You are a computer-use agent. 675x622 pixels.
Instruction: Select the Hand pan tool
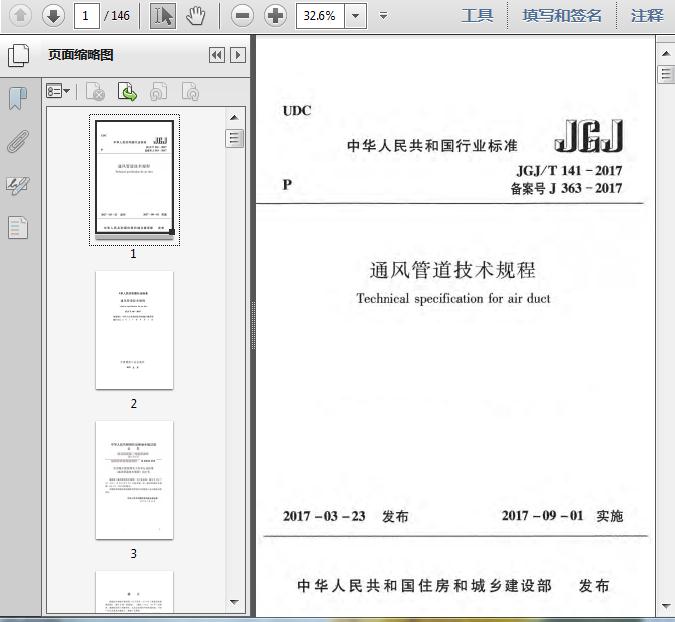pyautogui.click(x=196, y=15)
